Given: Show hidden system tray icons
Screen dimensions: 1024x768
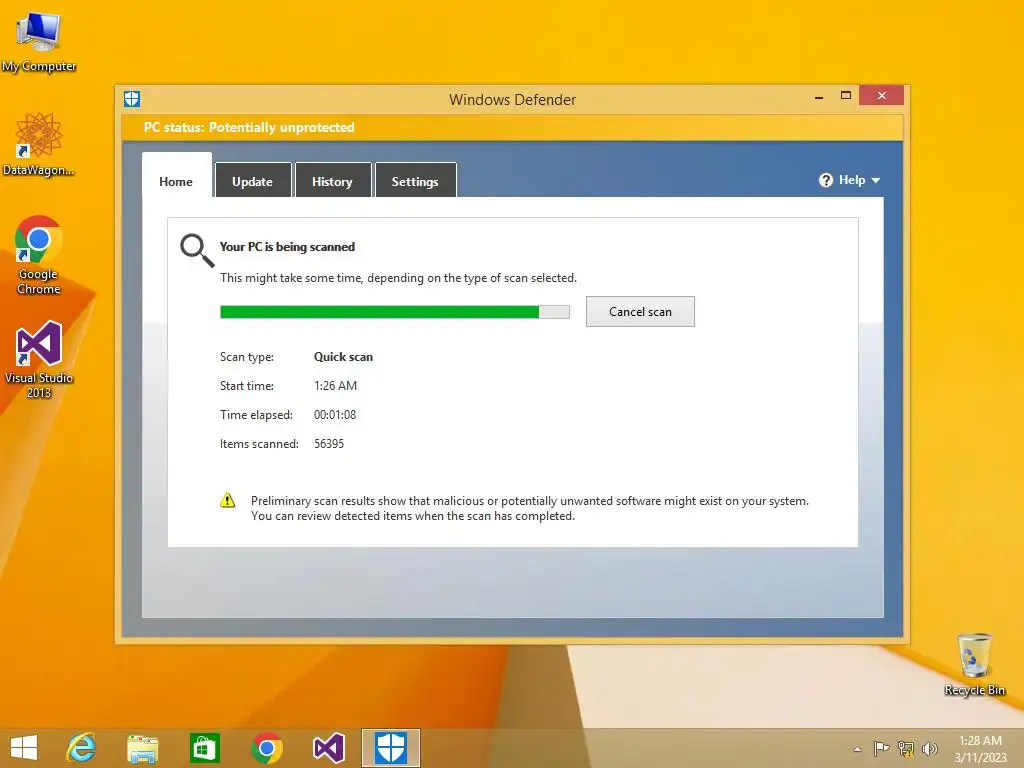Looking at the screenshot, I should tap(857, 749).
